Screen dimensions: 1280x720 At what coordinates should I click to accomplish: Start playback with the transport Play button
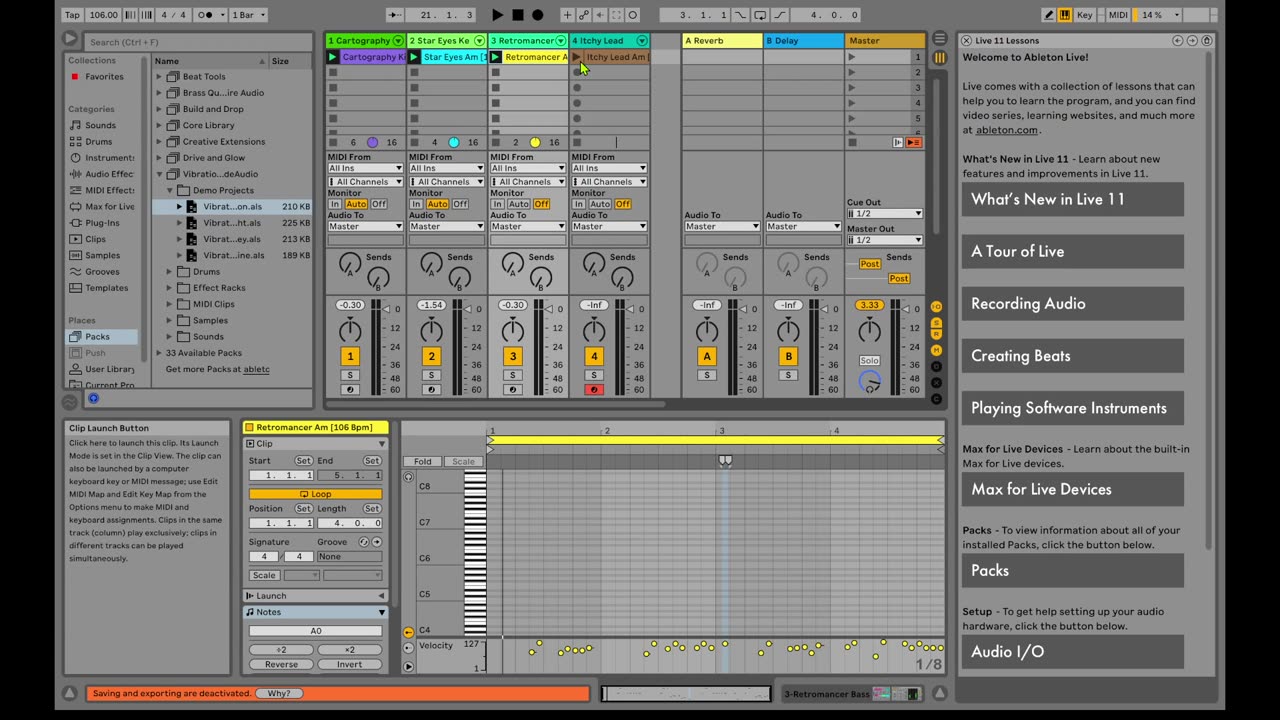click(x=497, y=15)
